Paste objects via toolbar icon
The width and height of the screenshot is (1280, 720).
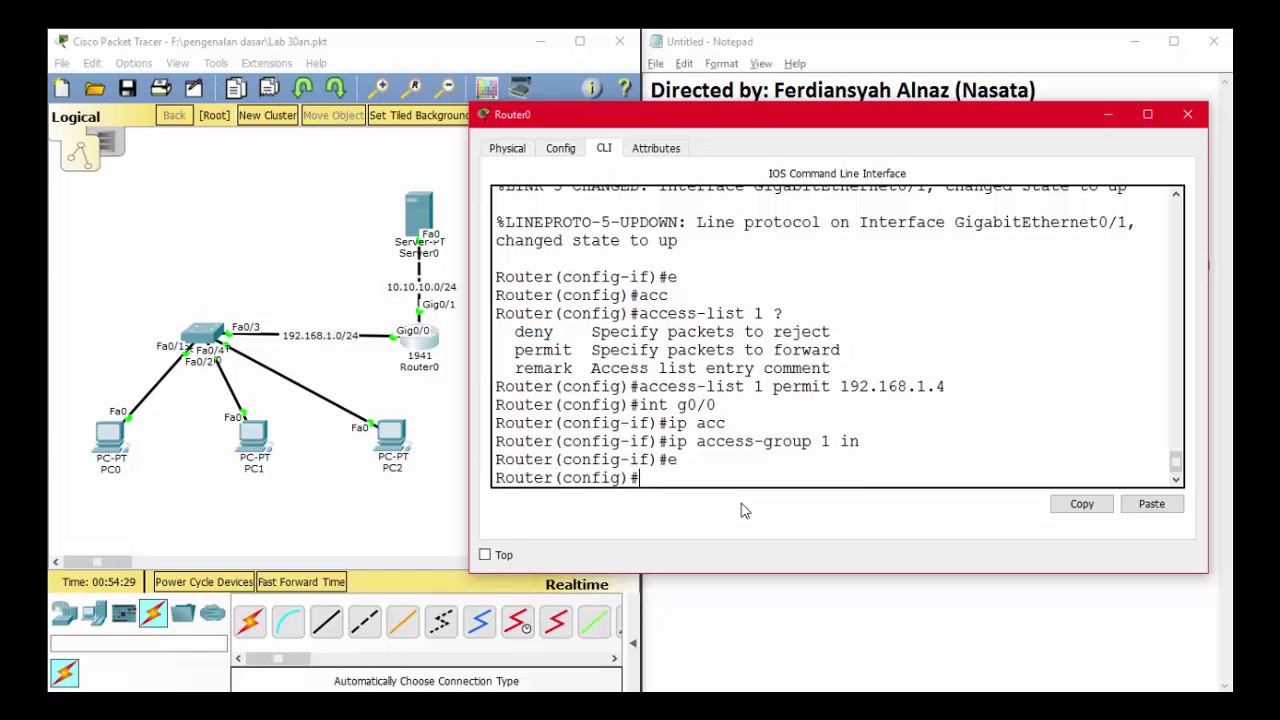click(269, 89)
